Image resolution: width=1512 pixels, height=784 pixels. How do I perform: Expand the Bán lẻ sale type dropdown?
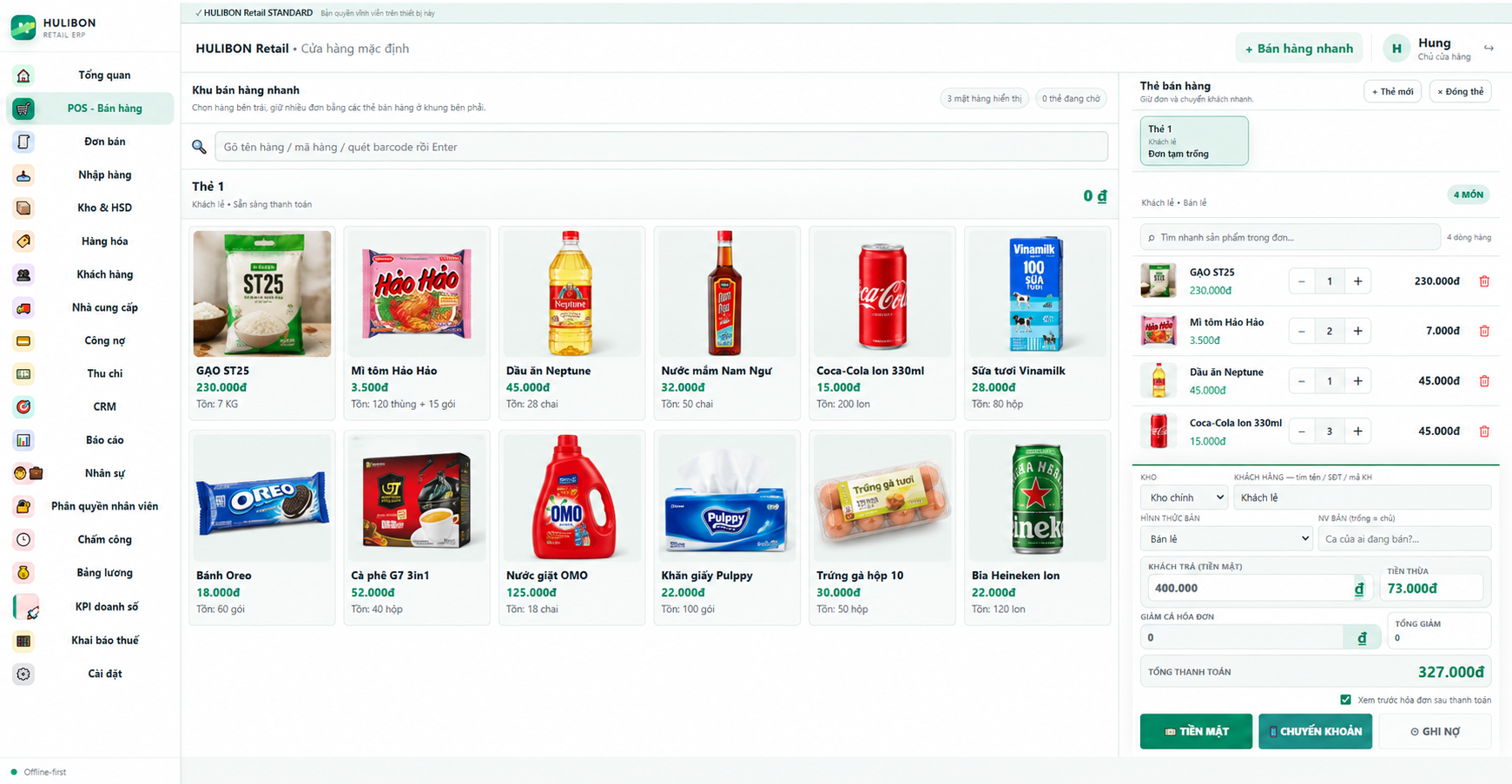tap(1226, 539)
